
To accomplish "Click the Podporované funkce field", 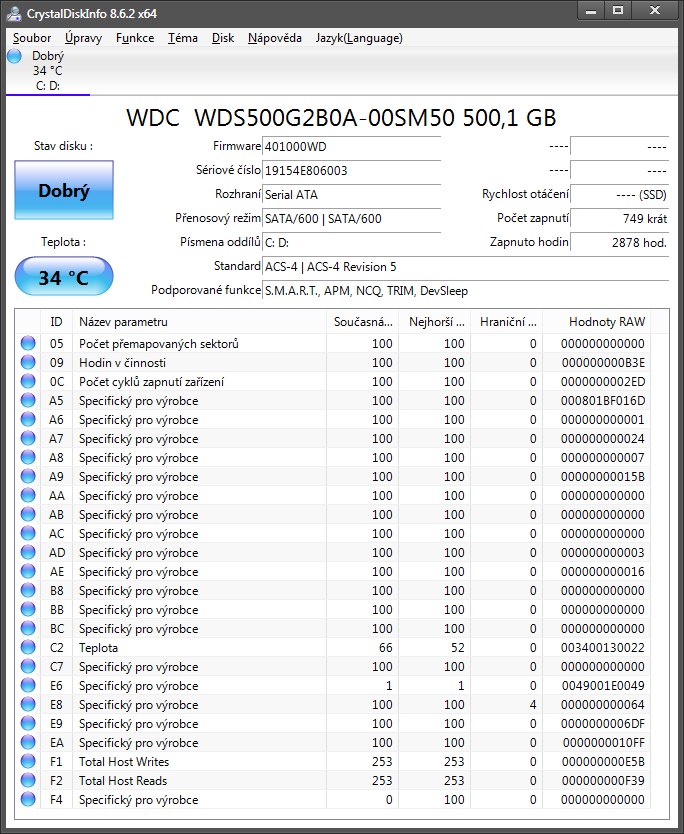I will [x=465, y=291].
